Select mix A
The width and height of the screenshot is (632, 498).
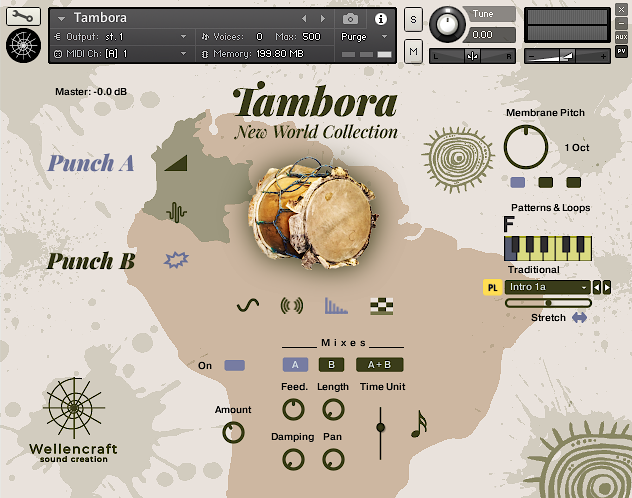point(295,365)
